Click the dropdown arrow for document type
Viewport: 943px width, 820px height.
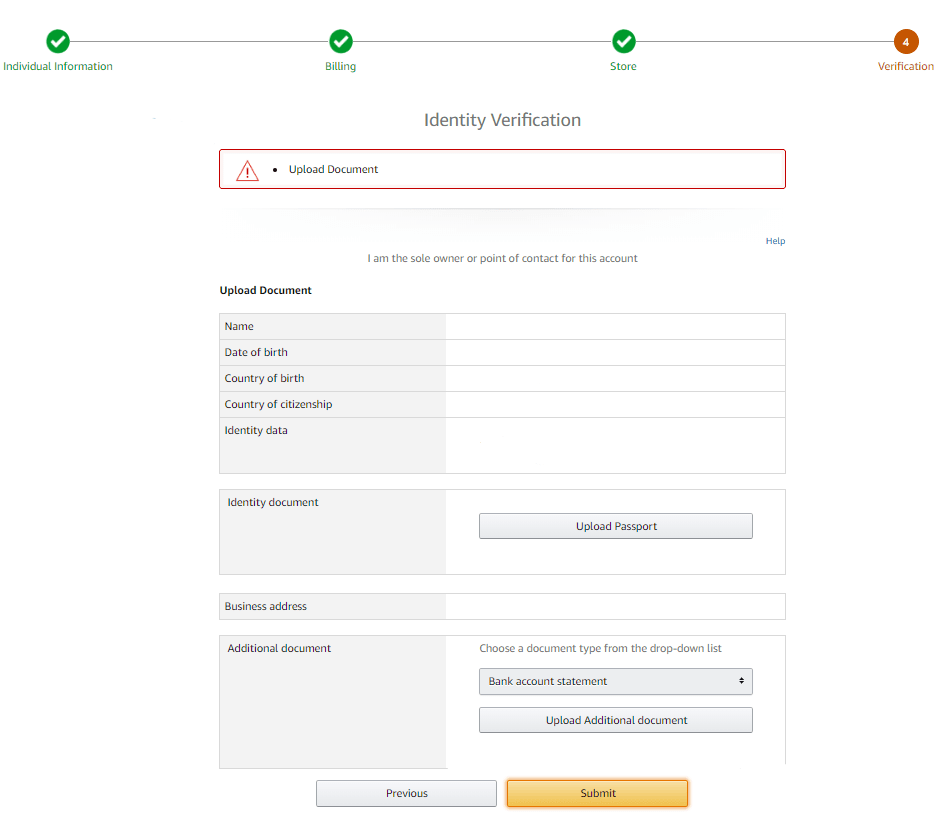tap(742, 681)
